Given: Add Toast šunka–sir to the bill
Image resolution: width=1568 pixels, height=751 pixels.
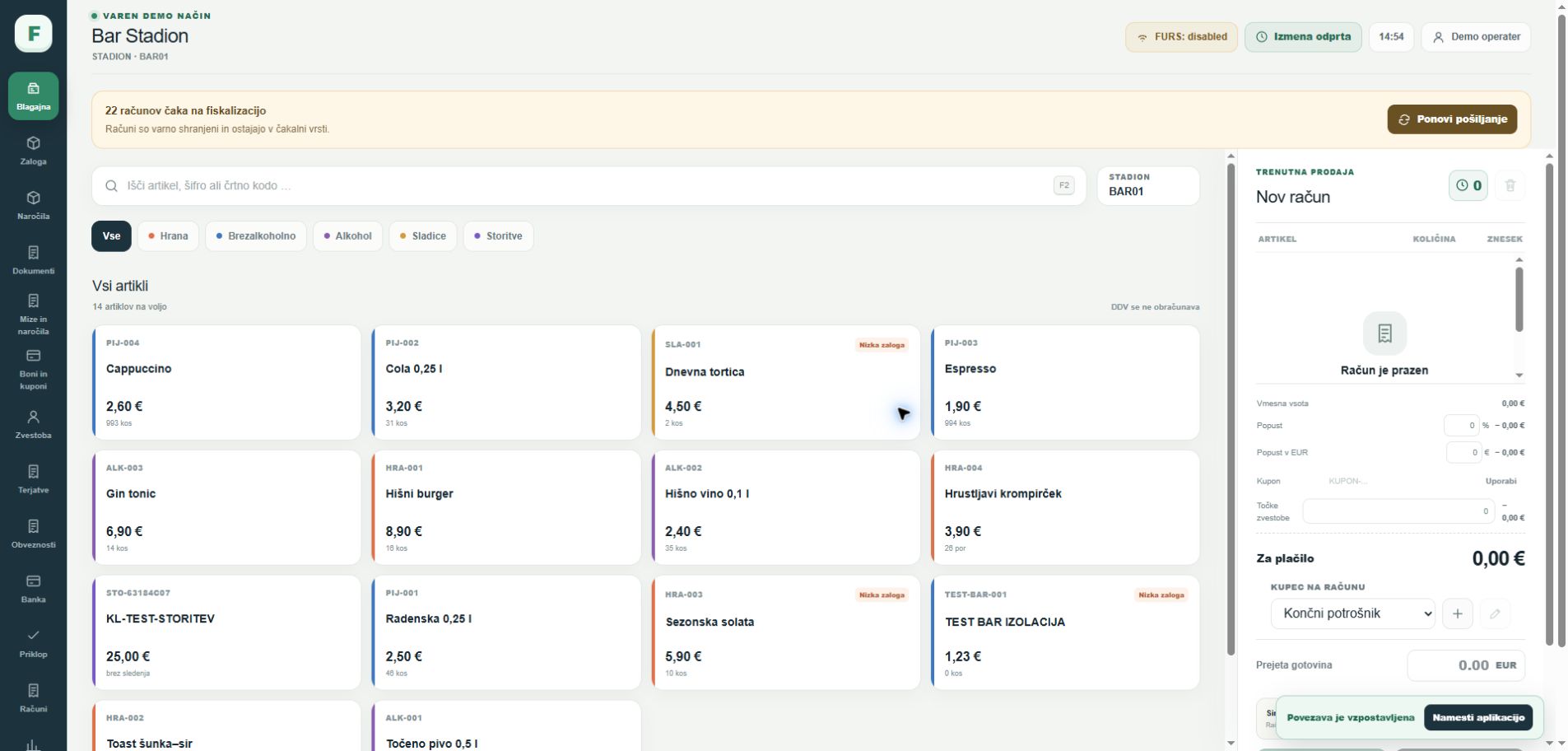Looking at the screenshot, I should (226, 726).
